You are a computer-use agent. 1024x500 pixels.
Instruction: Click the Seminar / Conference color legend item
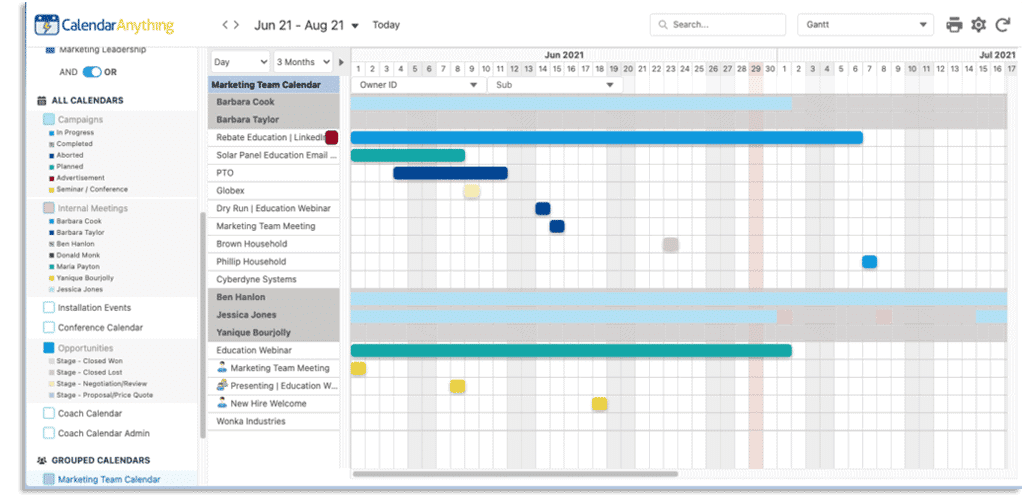click(88, 189)
